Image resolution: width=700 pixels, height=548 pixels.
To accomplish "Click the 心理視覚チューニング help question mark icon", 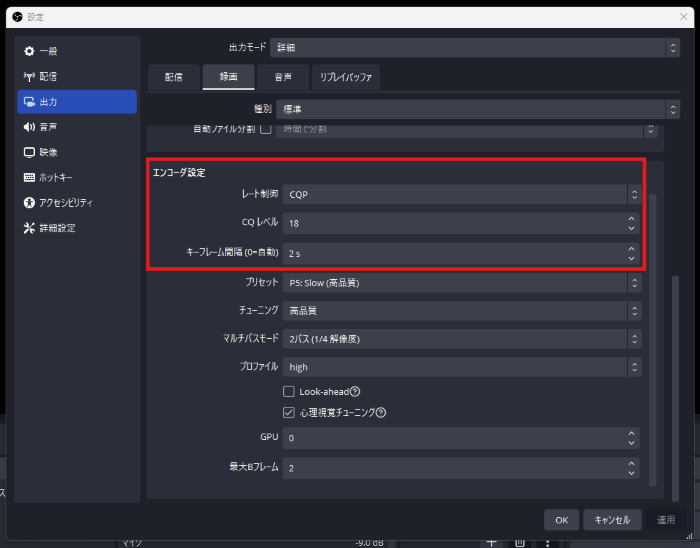I will pyautogui.click(x=381, y=413).
